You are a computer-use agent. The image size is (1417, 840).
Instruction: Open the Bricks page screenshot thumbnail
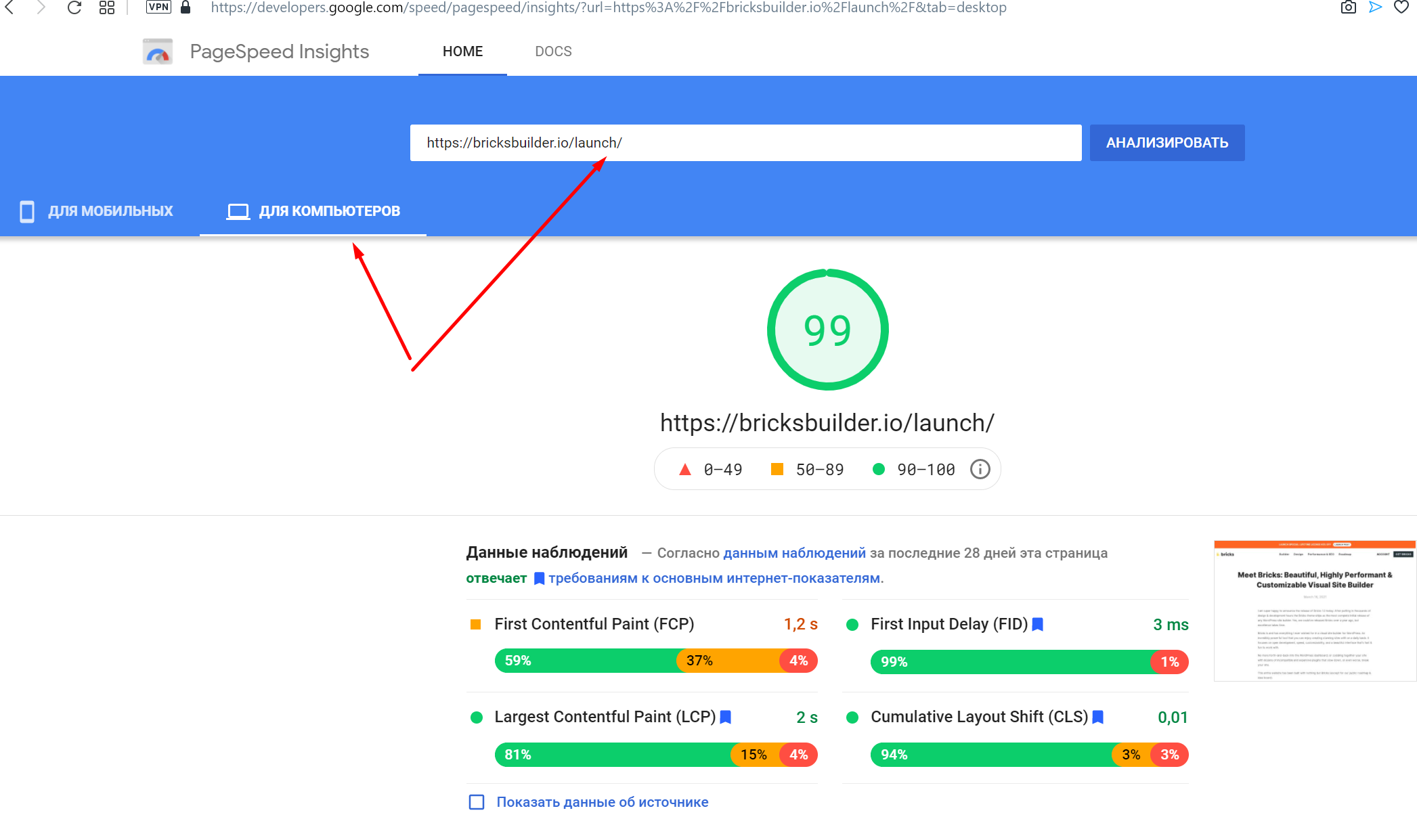pos(1314,611)
